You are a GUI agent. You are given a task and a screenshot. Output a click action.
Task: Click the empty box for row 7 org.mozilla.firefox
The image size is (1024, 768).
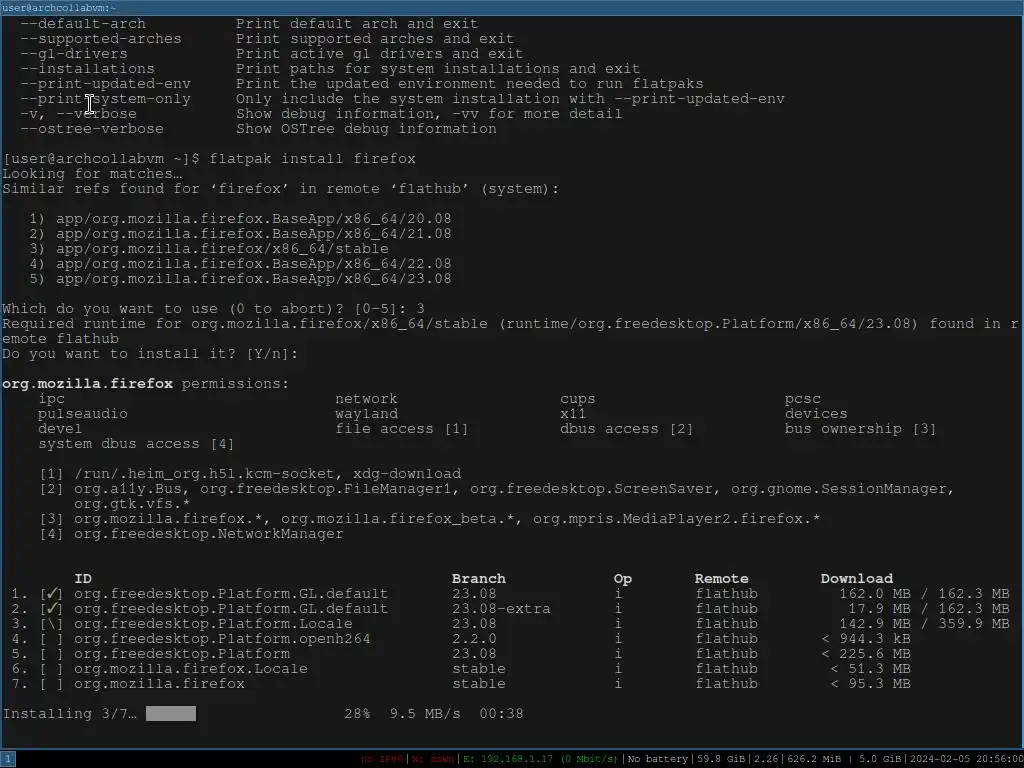(51, 684)
